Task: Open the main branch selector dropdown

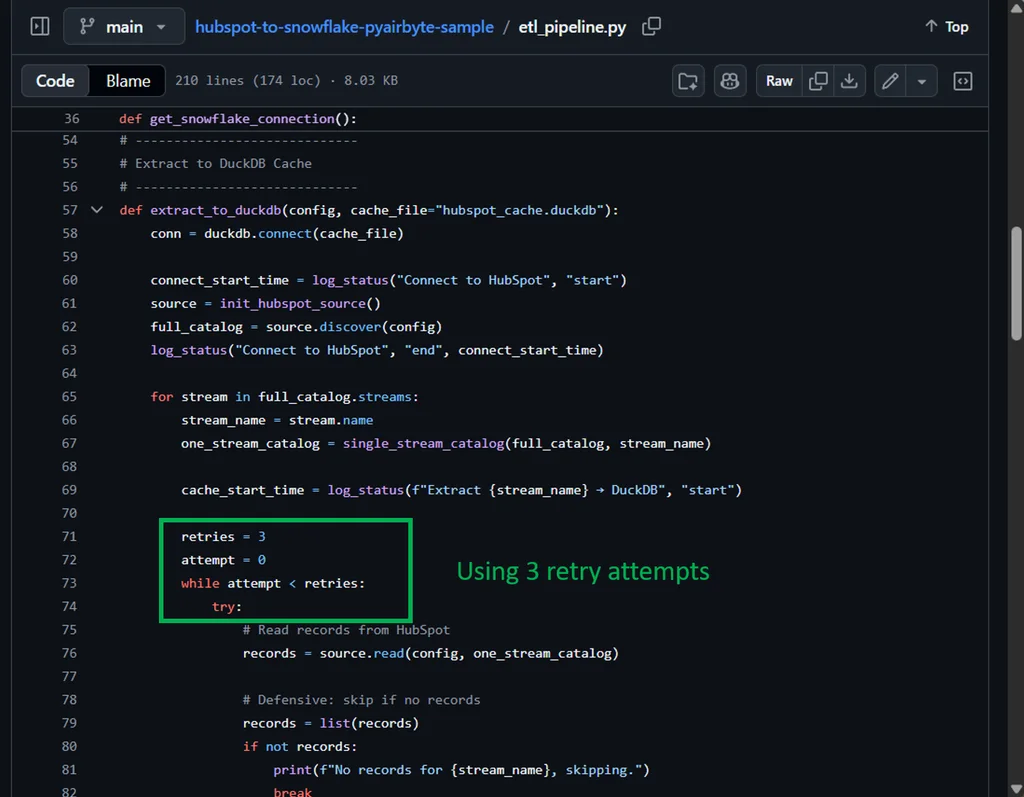Action: [x=124, y=27]
